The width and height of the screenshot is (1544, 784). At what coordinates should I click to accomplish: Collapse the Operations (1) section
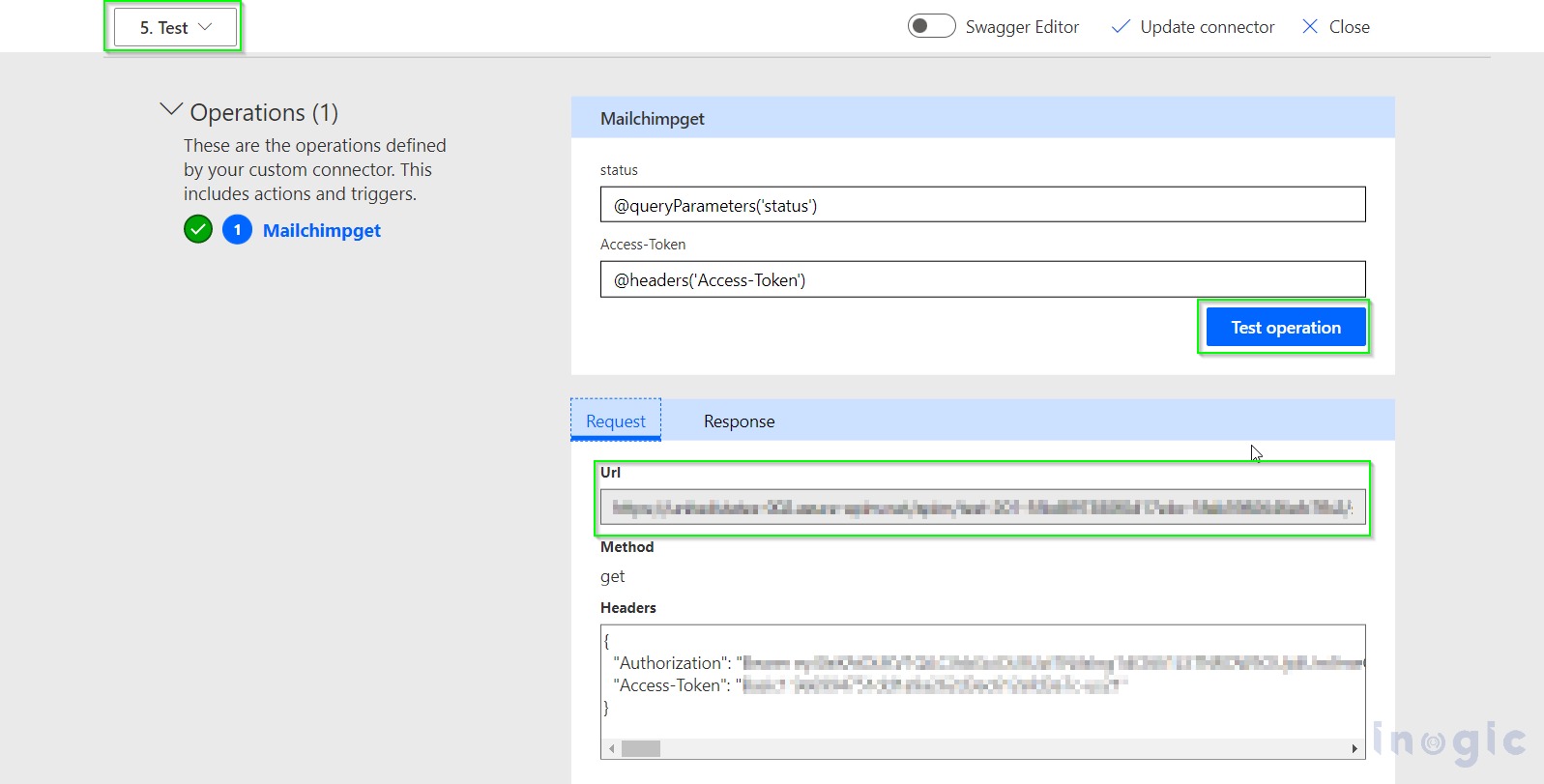pyautogui.click(x=171, y=110)
